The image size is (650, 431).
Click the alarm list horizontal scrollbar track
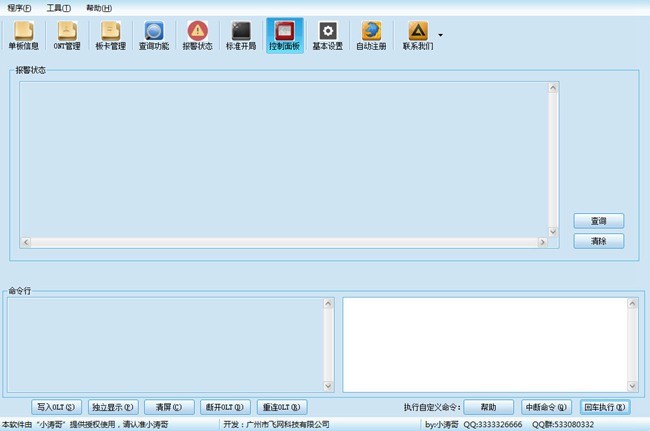[x=284, y=242]
